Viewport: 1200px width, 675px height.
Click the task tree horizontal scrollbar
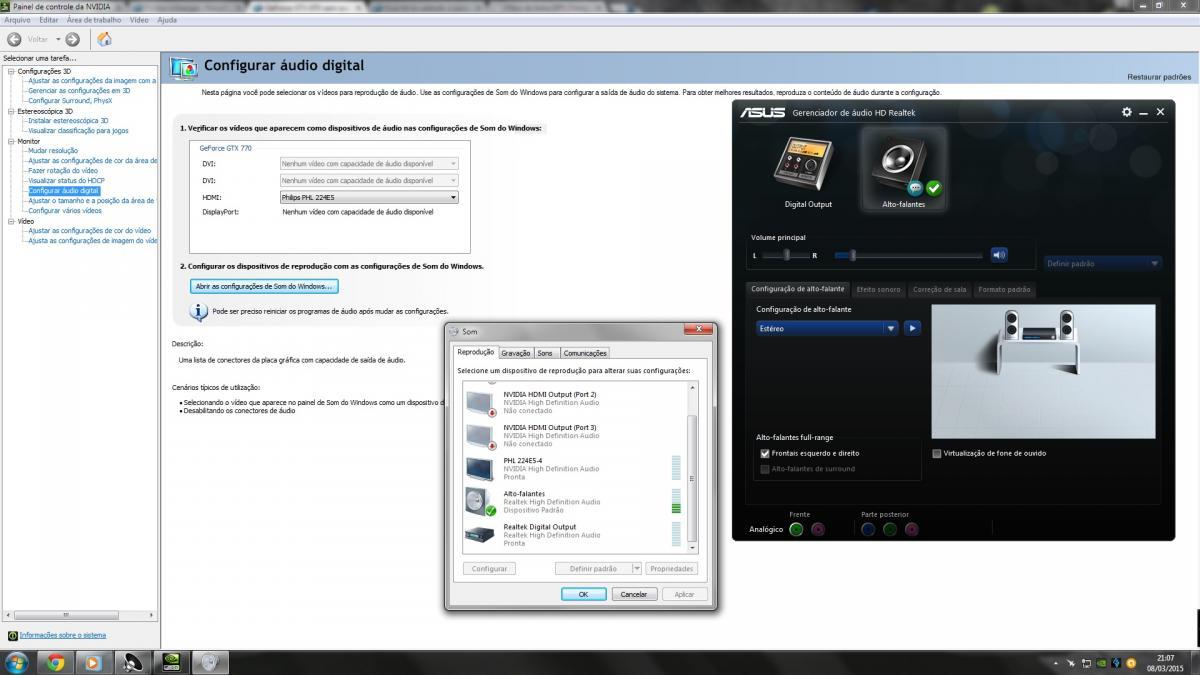pyautogui.click(x=78, y=614)
